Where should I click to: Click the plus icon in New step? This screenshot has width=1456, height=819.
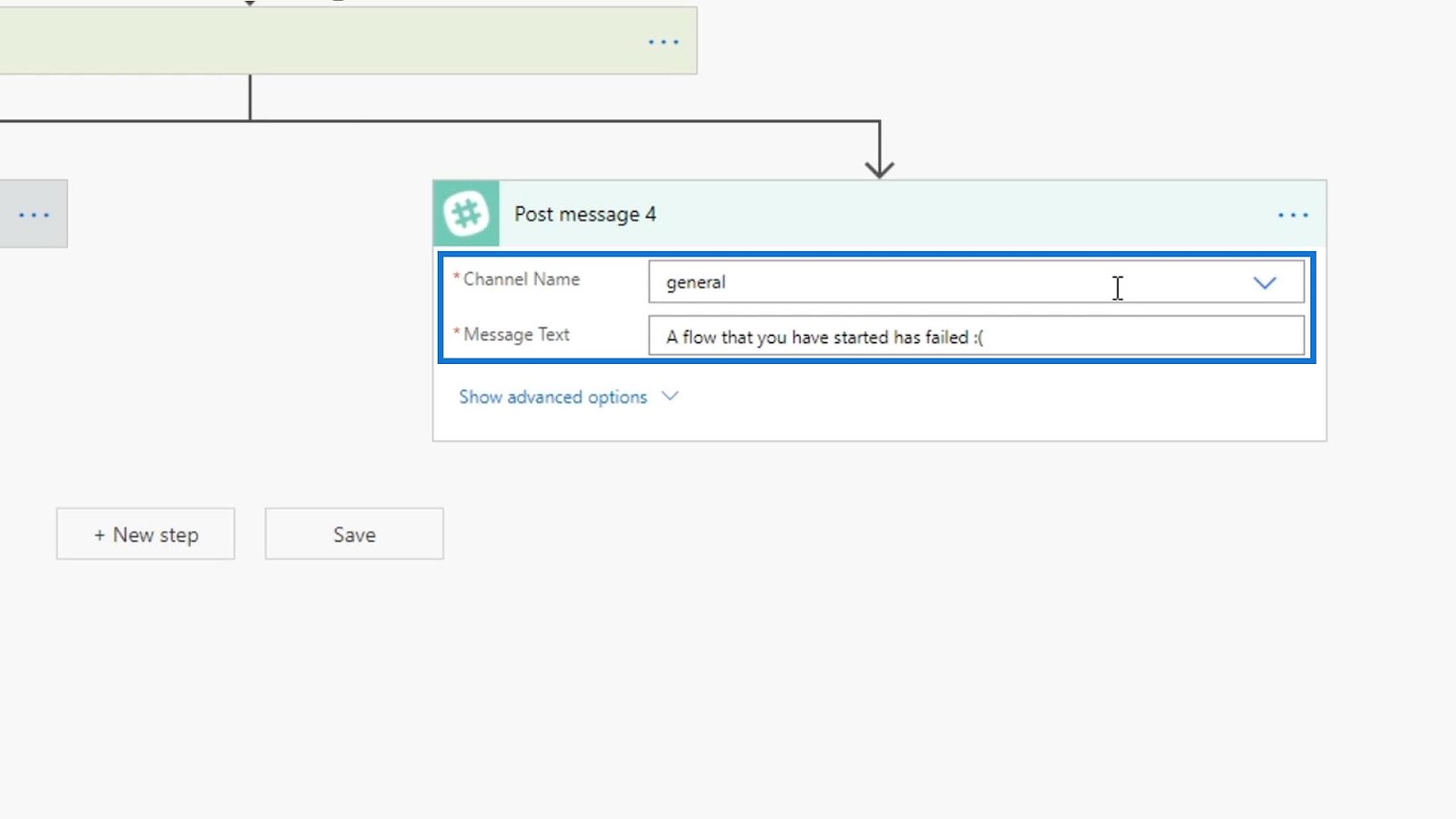(99, 535)
